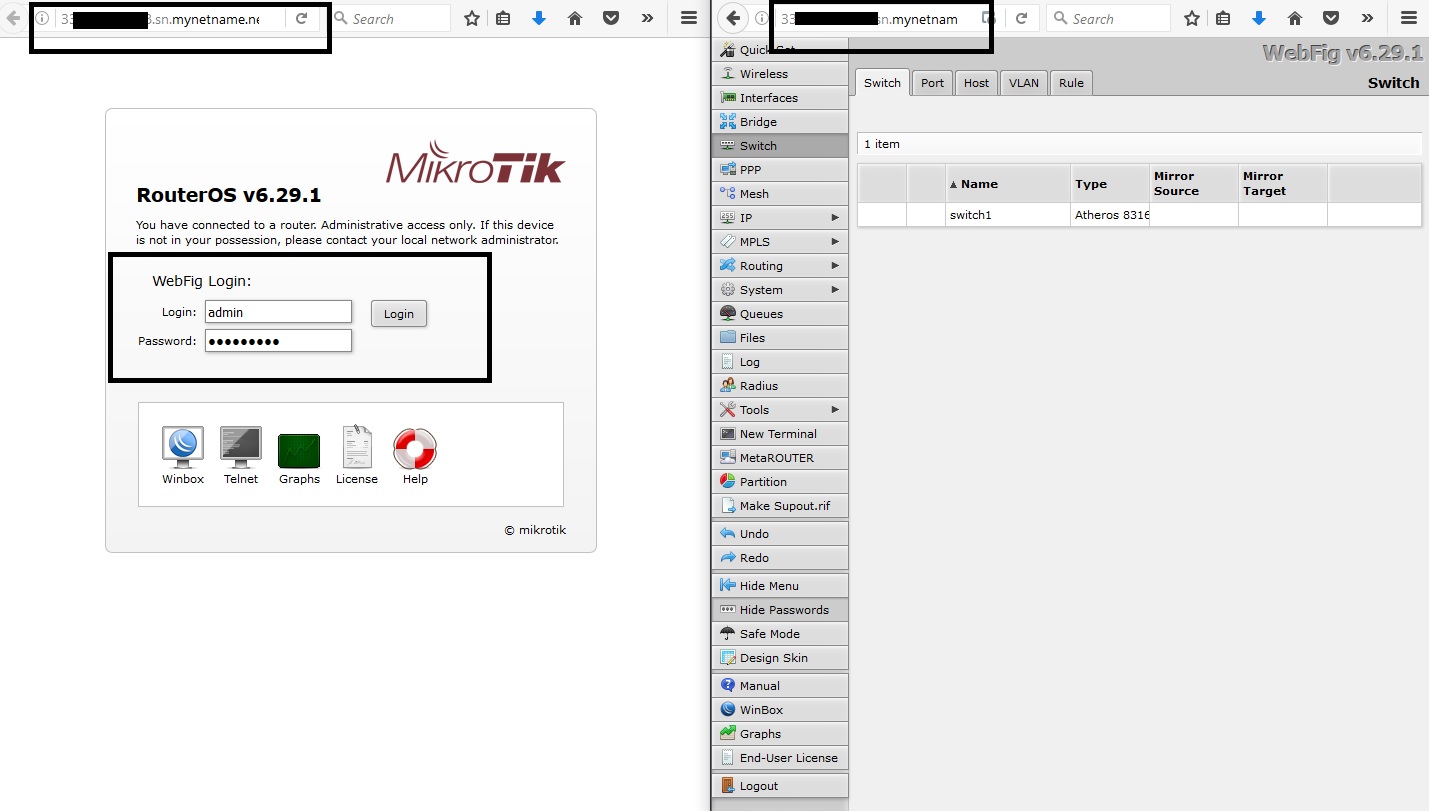Click the Manual help icon
The height and width of the screenshot is (811, 1429).
(x=728, y=686)
